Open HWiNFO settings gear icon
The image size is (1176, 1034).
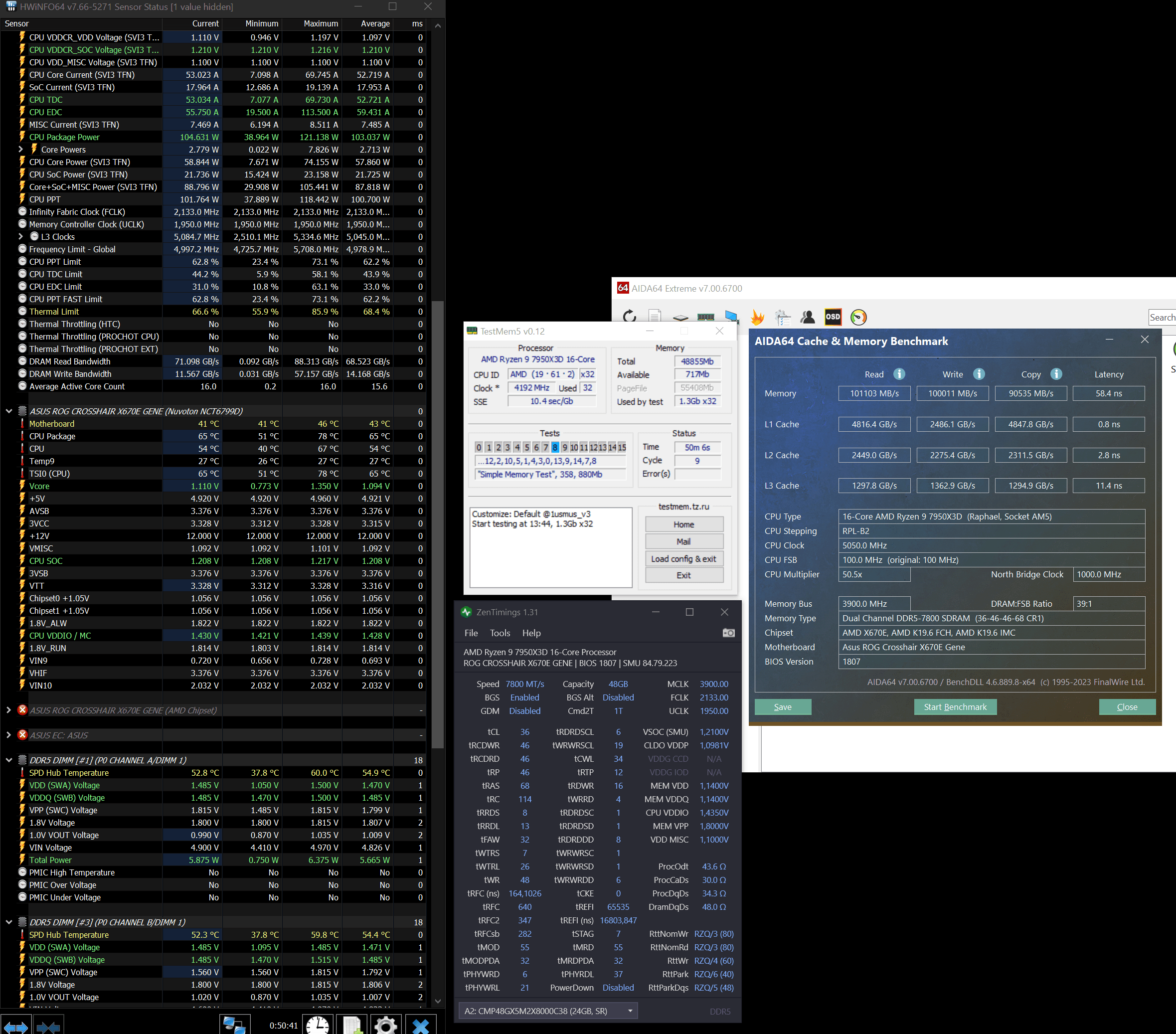coord(385,1025)
